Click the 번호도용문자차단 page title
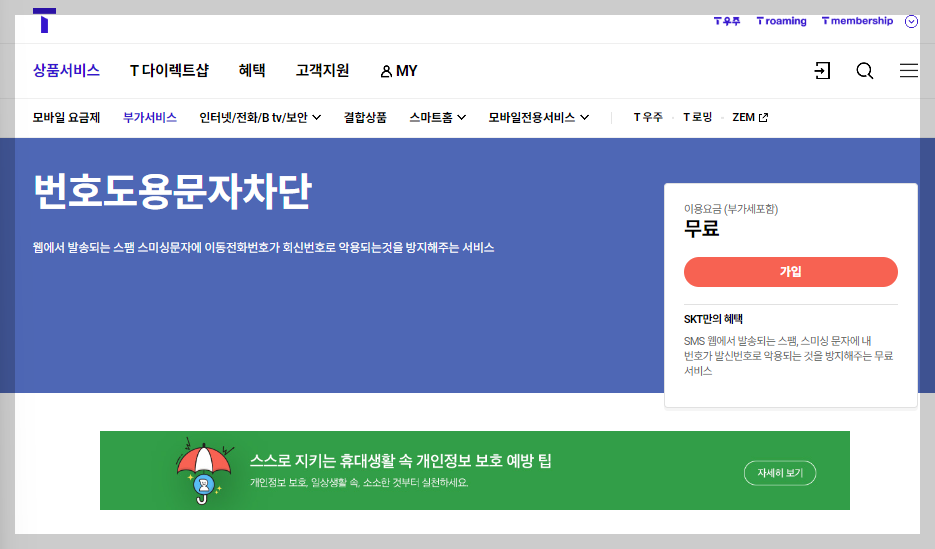The height and width of the screenshot is (549, 935). [173, 191]
